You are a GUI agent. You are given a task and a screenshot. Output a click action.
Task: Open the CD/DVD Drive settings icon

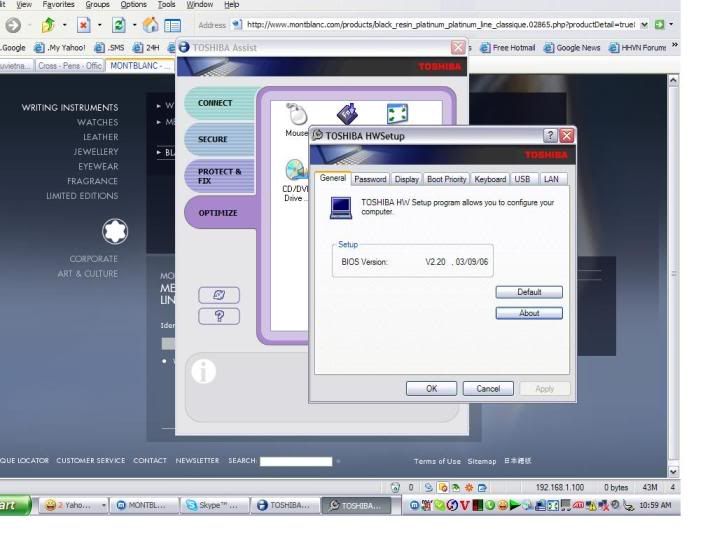coord(296,172)
